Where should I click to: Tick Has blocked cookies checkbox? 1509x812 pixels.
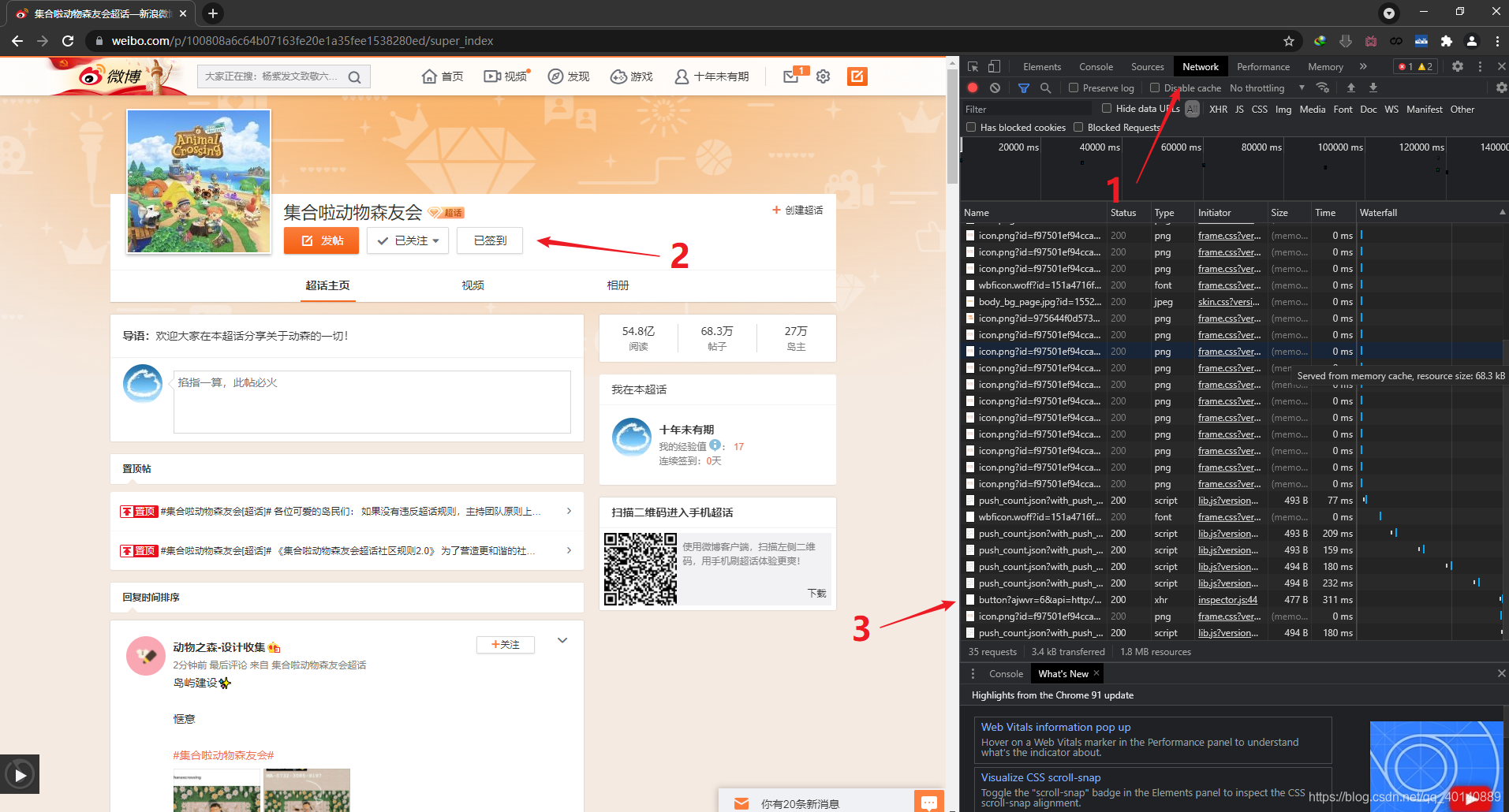pyautogui.click(x=971, y=128)
